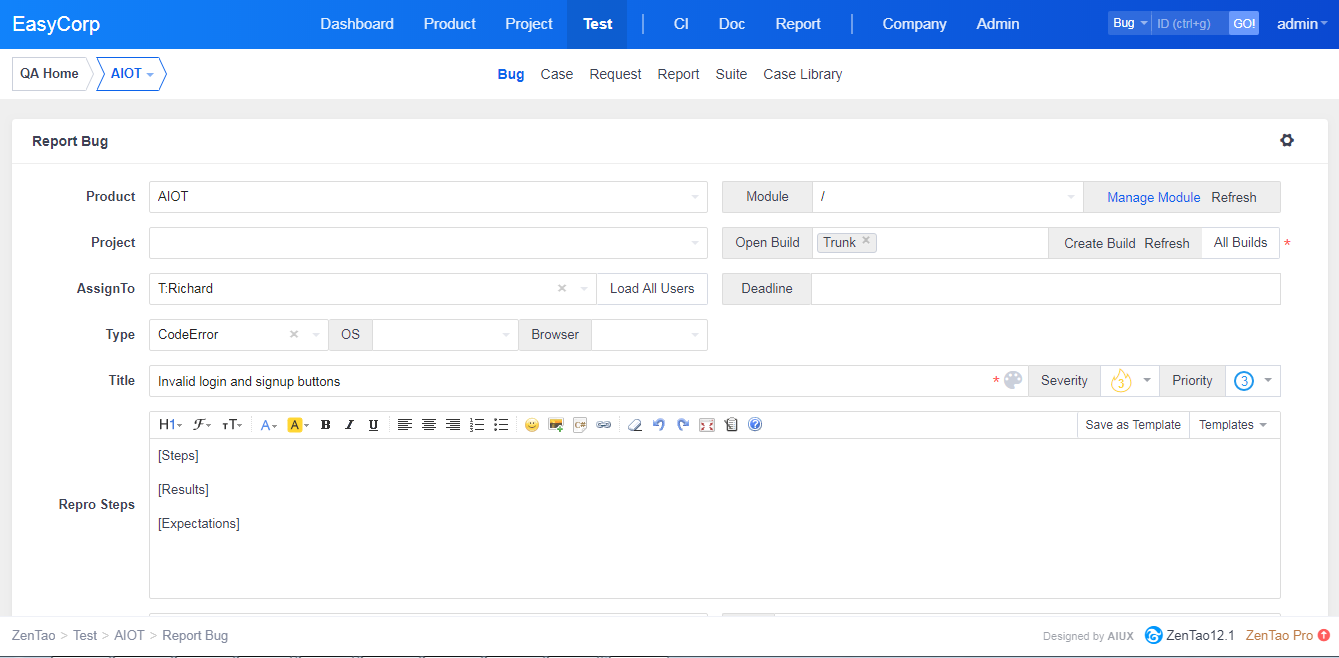Open form settings gear icon
The width and height of the screenshot is (1339, 658).
[1287, 141]
